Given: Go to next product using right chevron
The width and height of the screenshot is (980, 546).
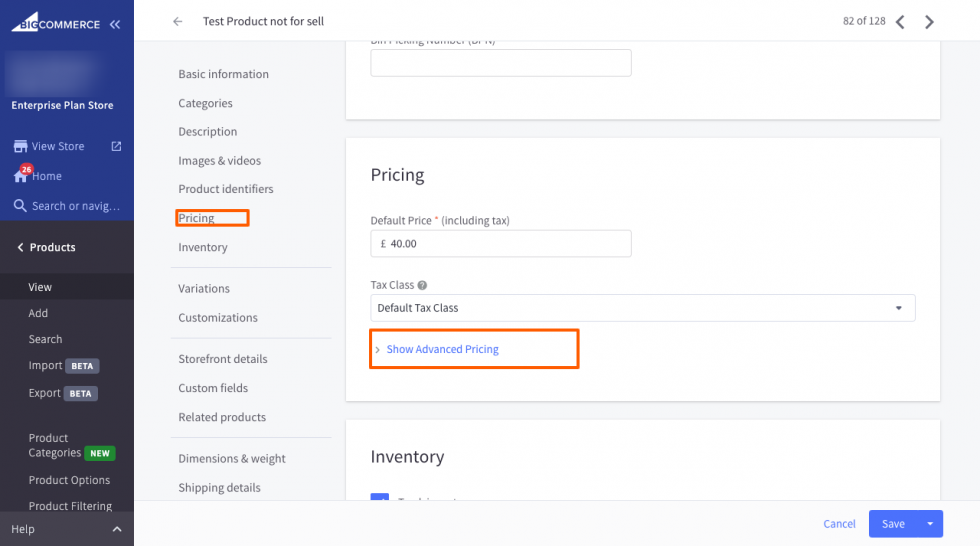Looking at the screenshot, I should coord(929,22).
